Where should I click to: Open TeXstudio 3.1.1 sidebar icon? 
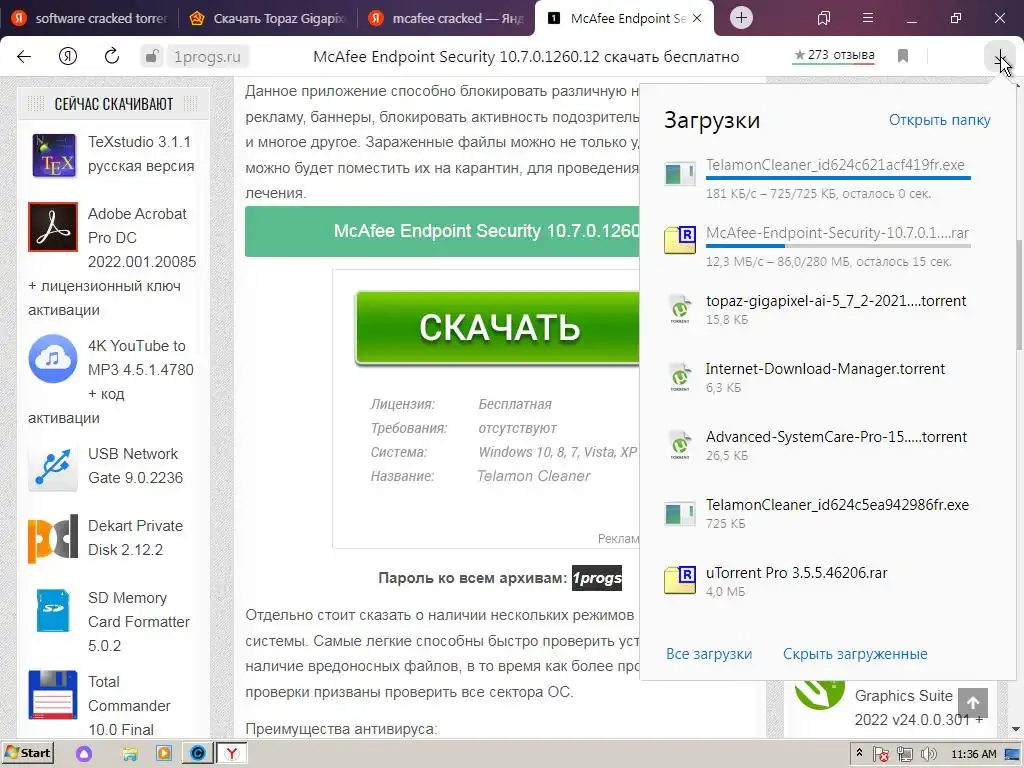click(54, 155)
